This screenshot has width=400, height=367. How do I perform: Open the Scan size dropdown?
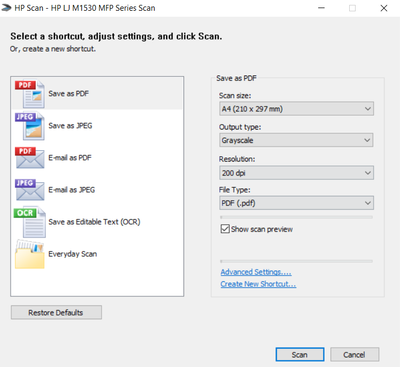[x=296, y=109]
